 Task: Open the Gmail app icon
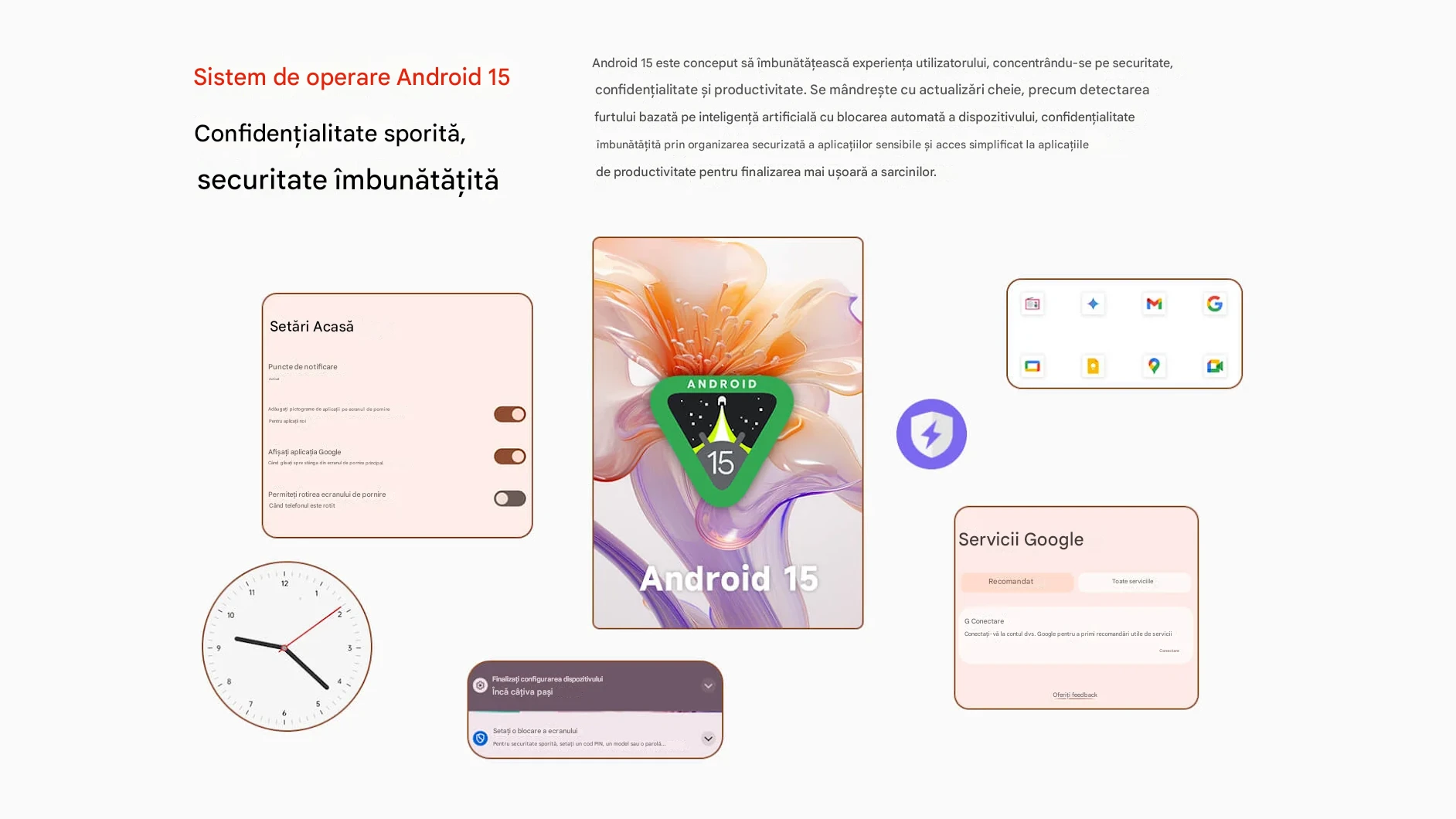pos(1154,304)
